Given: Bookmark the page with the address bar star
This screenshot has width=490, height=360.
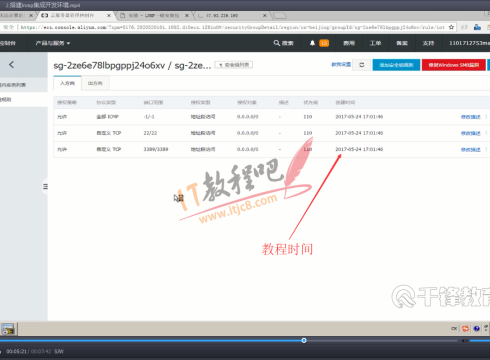Looking at the screenshot, I should pyautogui.click(x=451, y=27).
